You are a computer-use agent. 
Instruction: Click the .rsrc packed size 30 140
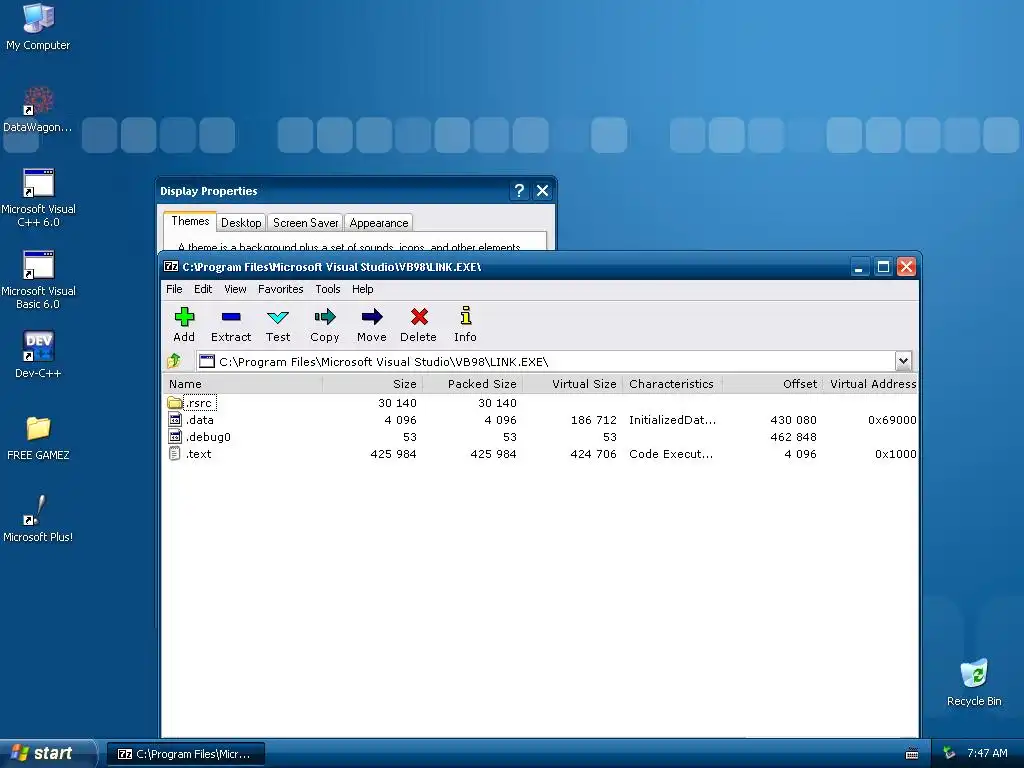(497, 403)
